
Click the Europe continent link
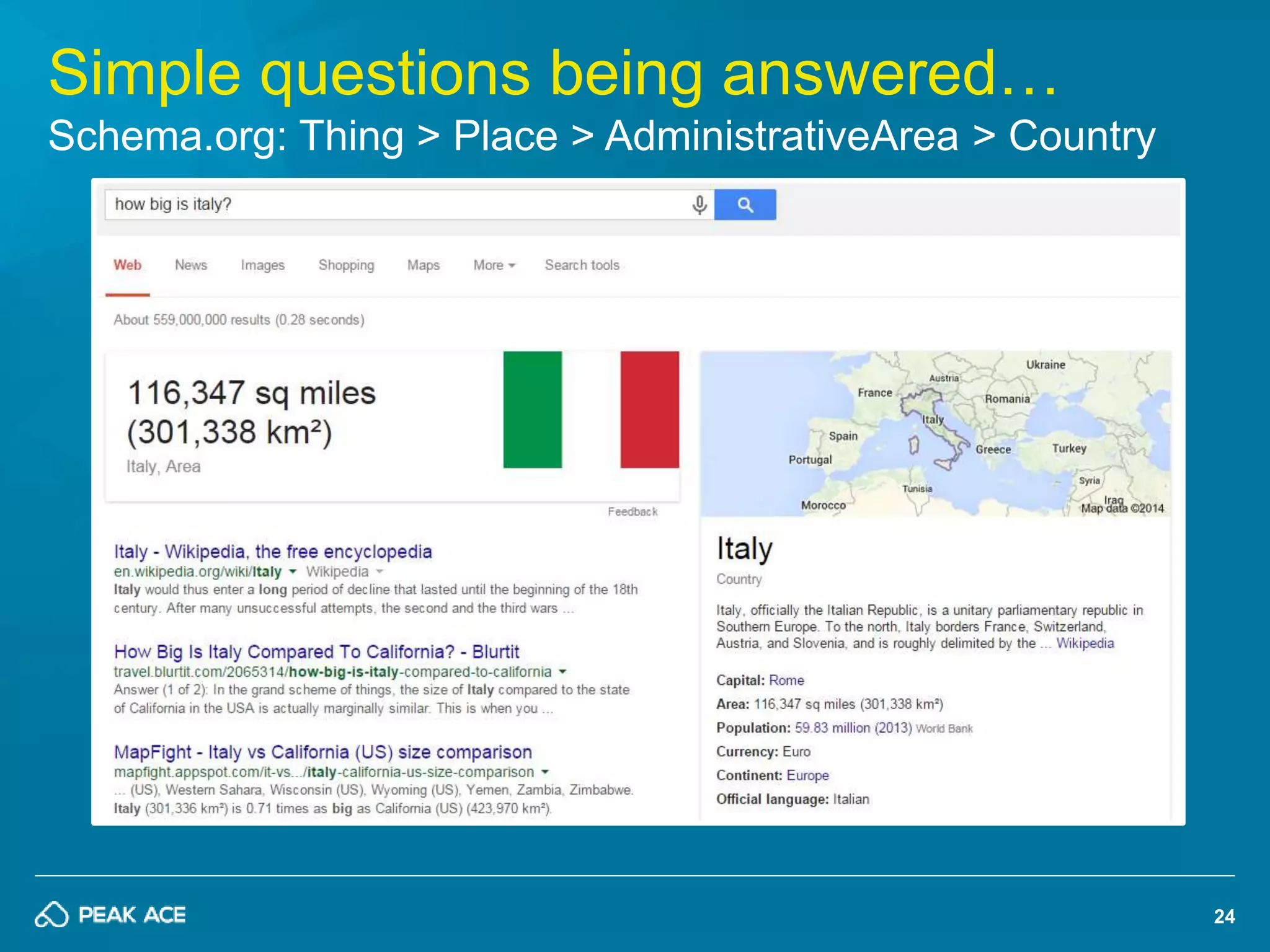pyautogui.click(x=807, y=775)
